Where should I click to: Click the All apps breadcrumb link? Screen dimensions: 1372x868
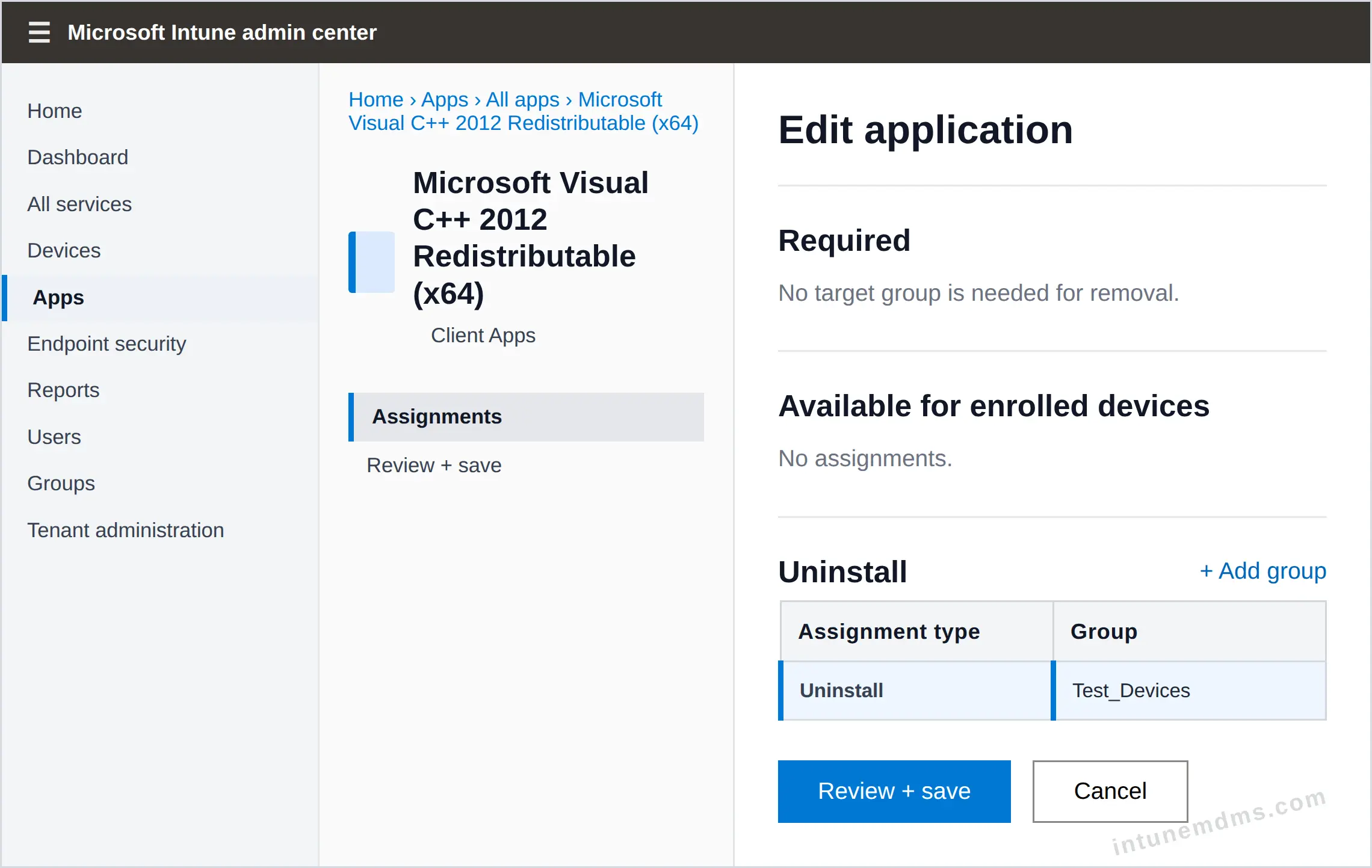coord(522,99)
